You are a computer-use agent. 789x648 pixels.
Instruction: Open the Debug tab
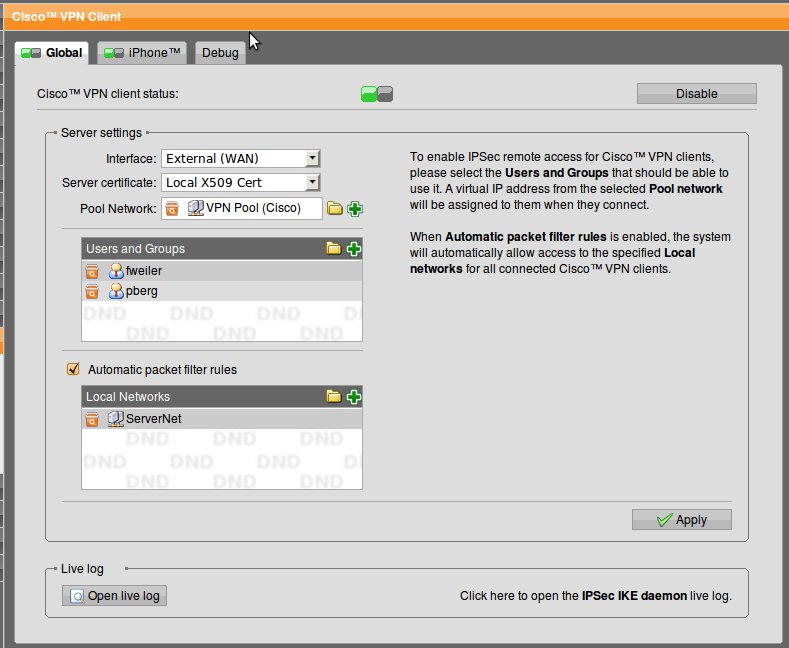coord(220,53)
